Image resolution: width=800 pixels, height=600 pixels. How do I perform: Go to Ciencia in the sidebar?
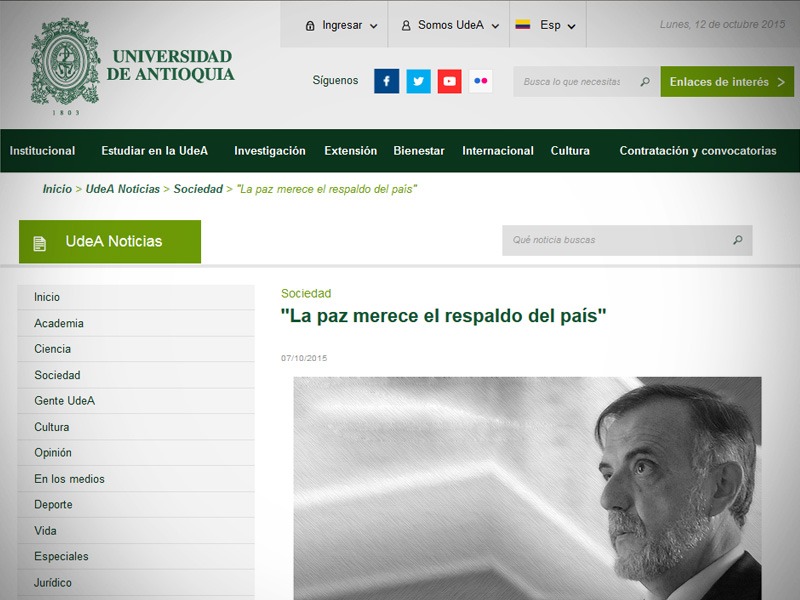click(52, 349)
